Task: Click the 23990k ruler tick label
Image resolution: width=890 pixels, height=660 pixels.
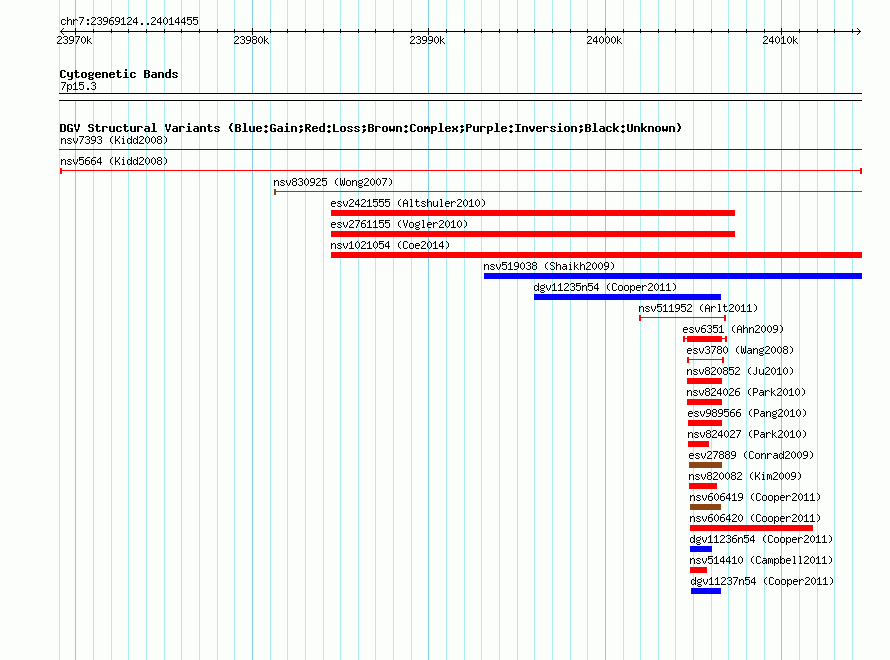Action: pyautogui.click(x=427, y=40)
